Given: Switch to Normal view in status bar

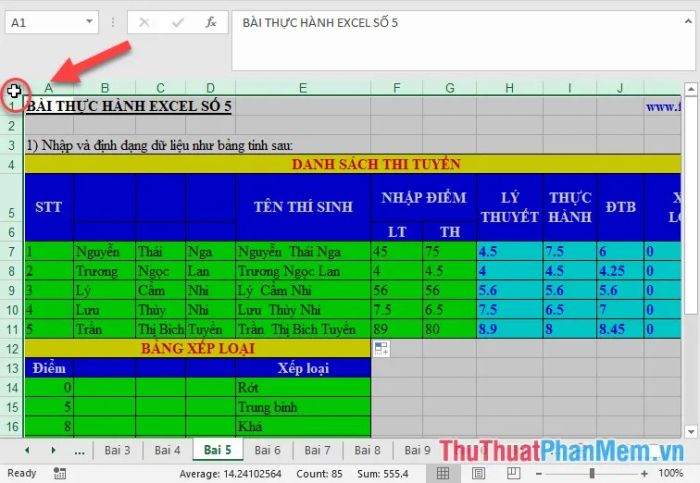Looking at the screenshot, I should pyautogui.click(x=443, y=473).
